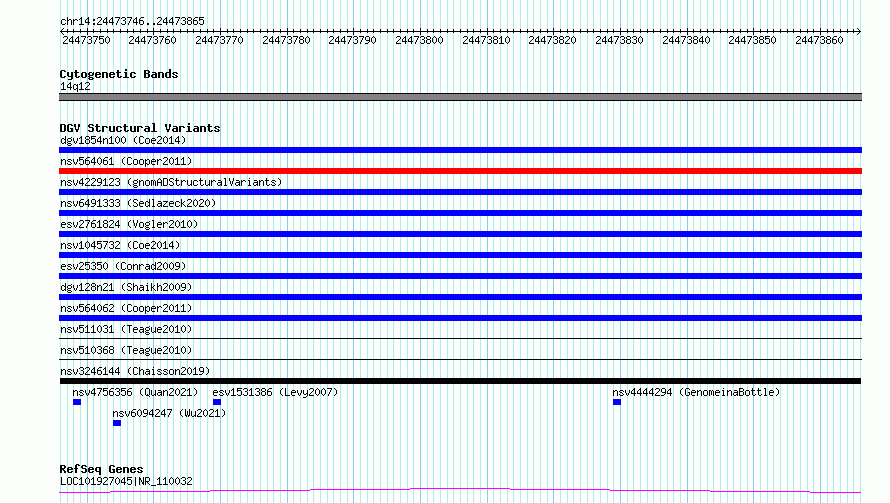This screenshot has height=503, width=890.
Task: Click the dgv1854n100 (Coe2014) label
Action: coord(123,140)
